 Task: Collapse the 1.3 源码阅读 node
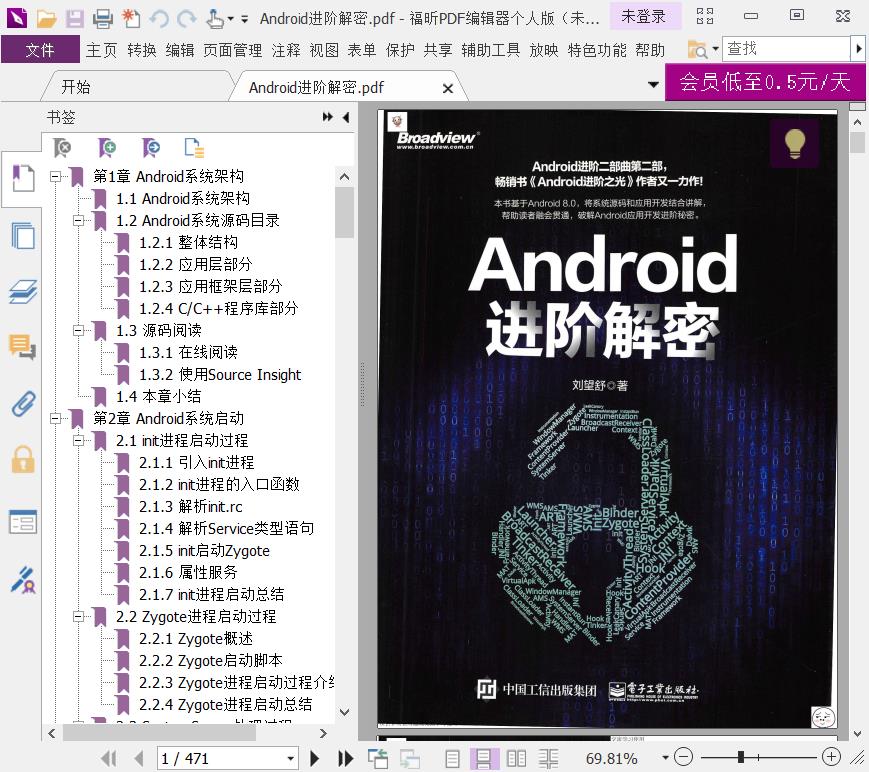tap(79, 331)
